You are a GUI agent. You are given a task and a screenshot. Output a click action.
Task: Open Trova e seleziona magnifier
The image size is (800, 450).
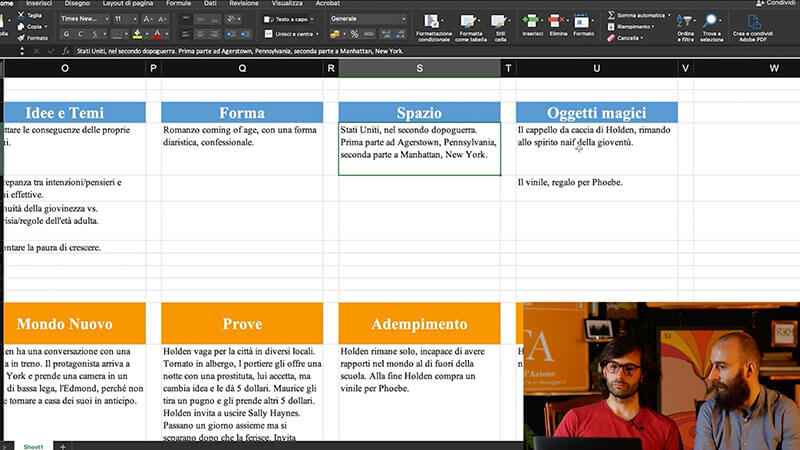point(712,28)
